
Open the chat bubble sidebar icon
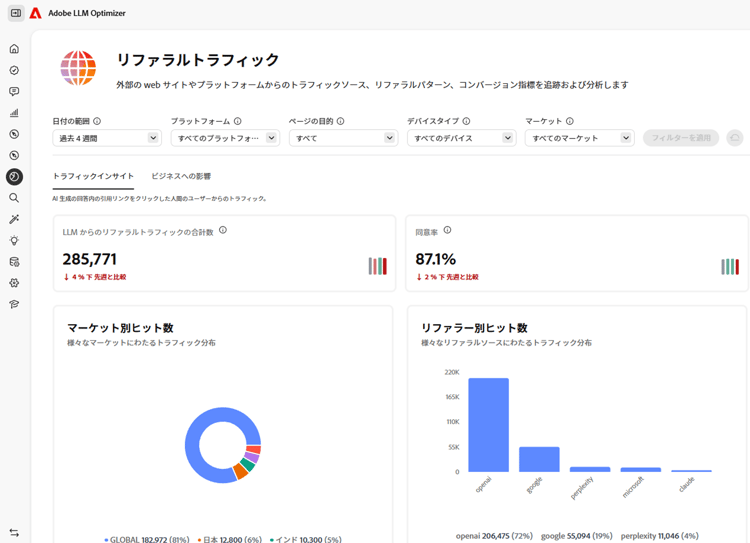14,91
